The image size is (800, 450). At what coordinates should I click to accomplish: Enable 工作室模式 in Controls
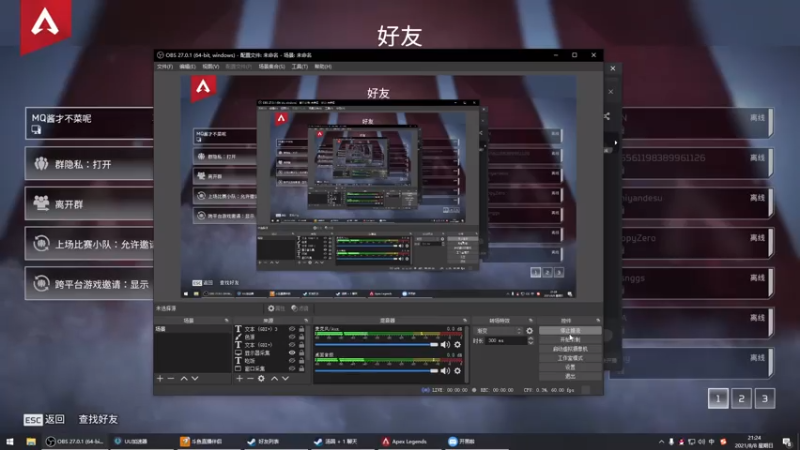[x=570, y=358]
